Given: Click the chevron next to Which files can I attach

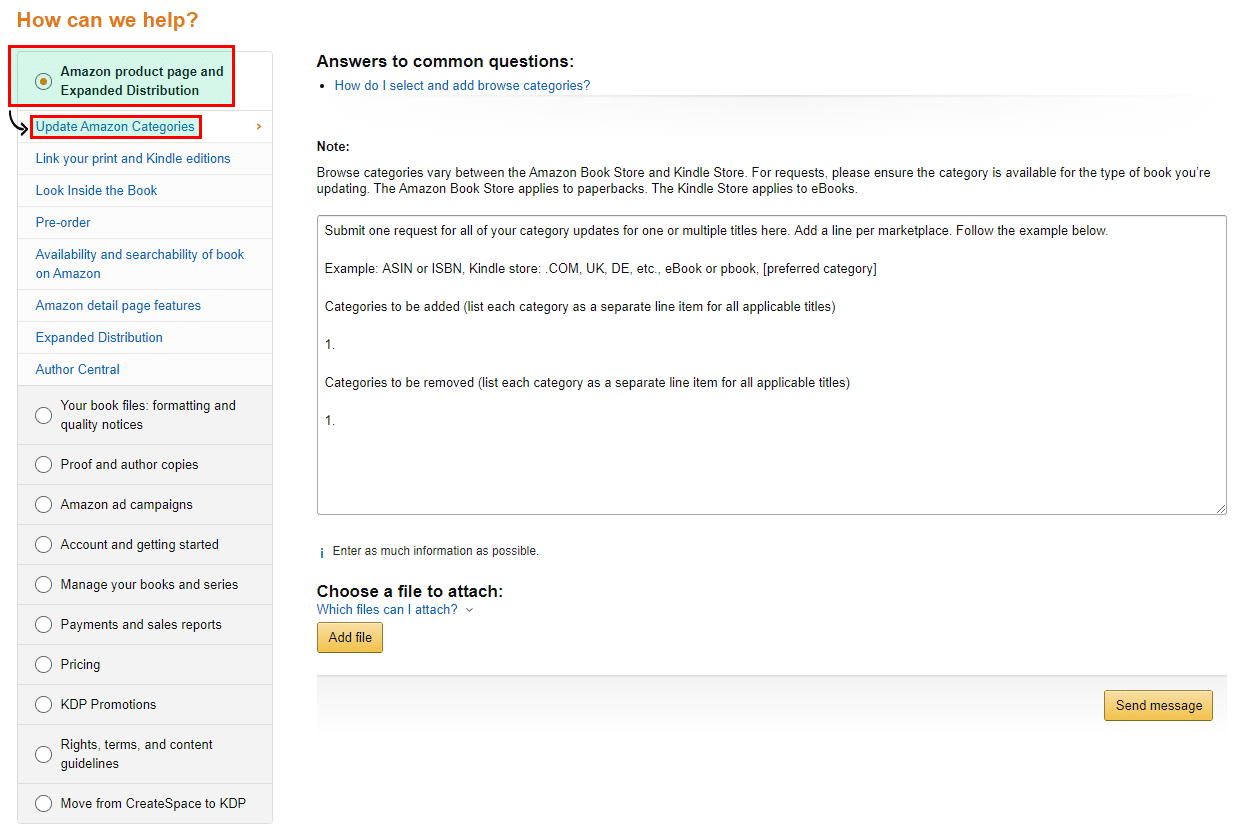Looking at the screenshot, I should tap(469, 610).
